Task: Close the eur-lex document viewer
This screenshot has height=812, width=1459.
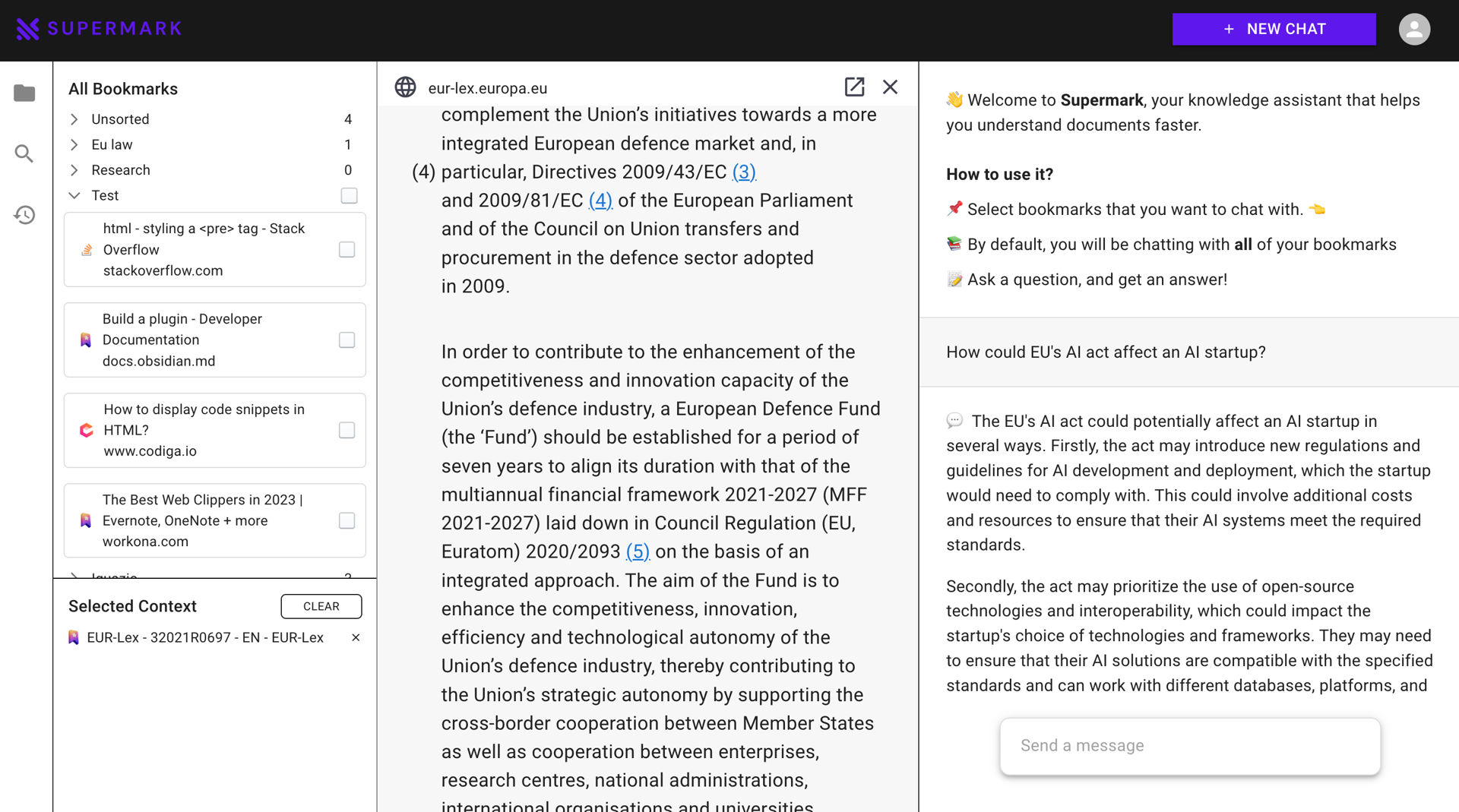Action: pos(890,87)
